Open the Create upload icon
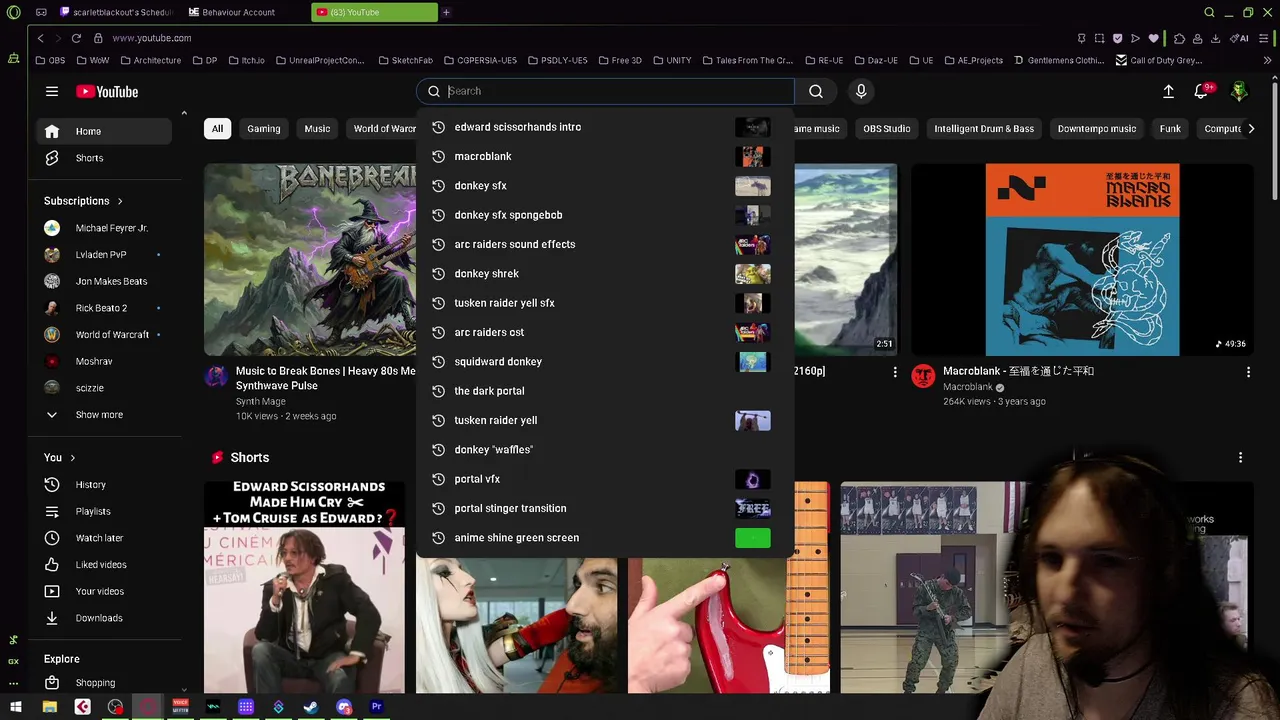This screenshot has width=1280, height=720. click(x=1168, y=91)
